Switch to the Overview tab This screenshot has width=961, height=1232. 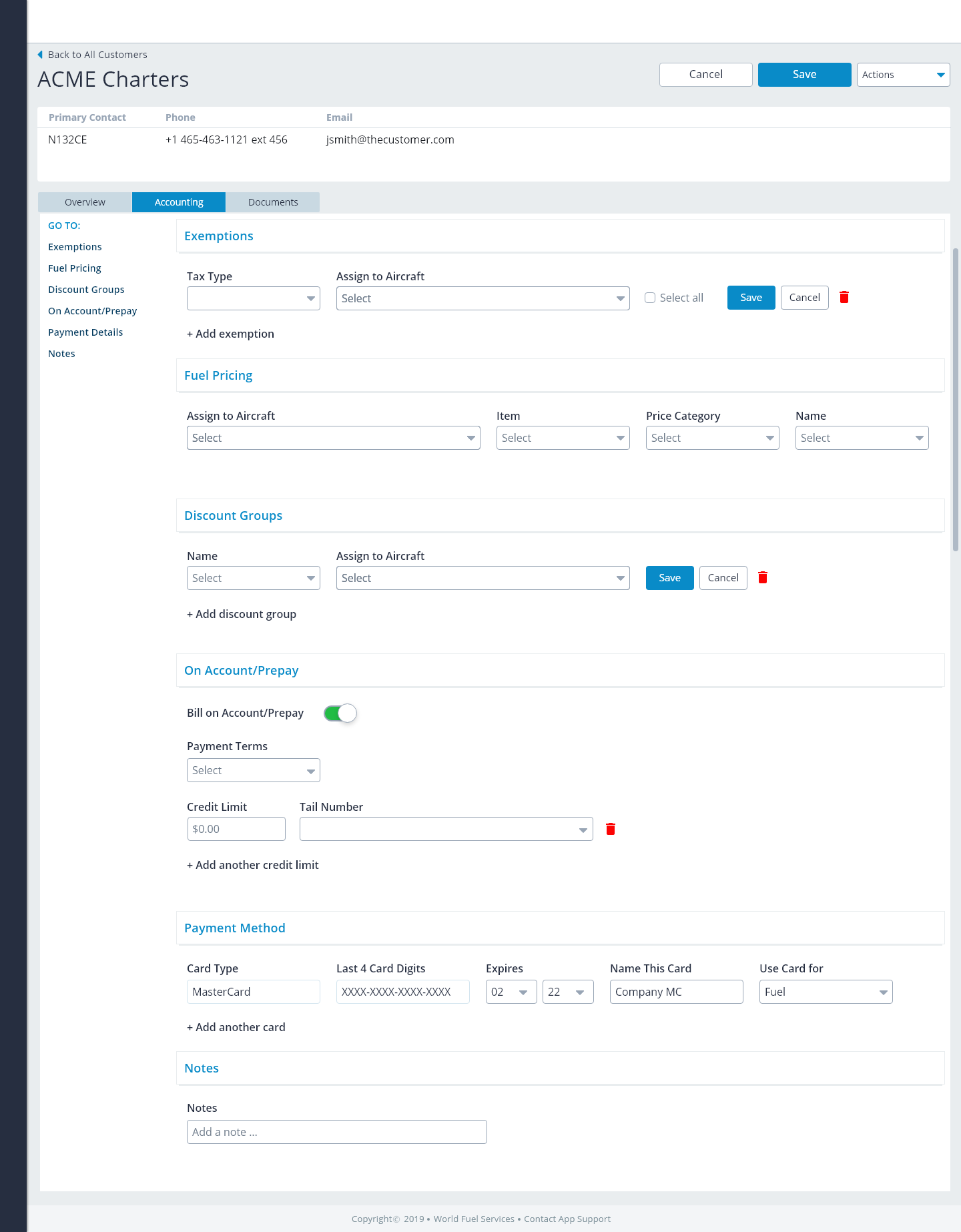[85, 202]
